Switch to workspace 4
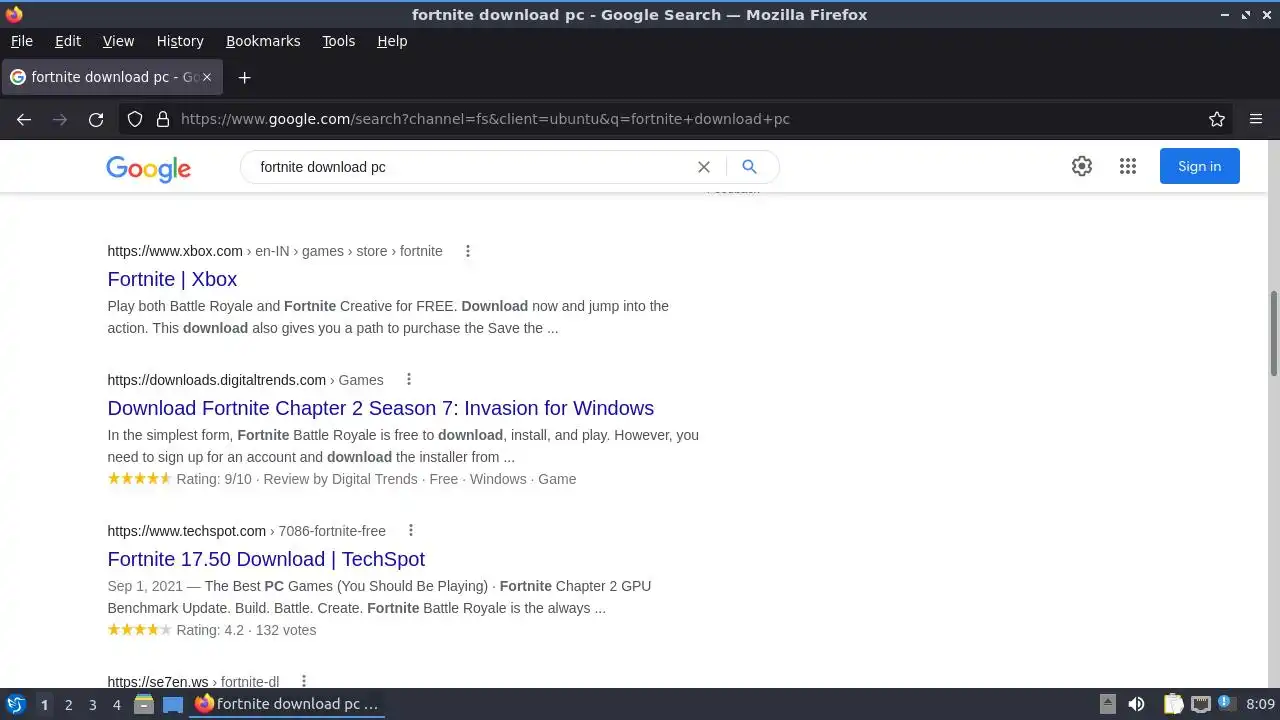The width and height of the screenshot is (1280, 720). (x=116, y=704)
